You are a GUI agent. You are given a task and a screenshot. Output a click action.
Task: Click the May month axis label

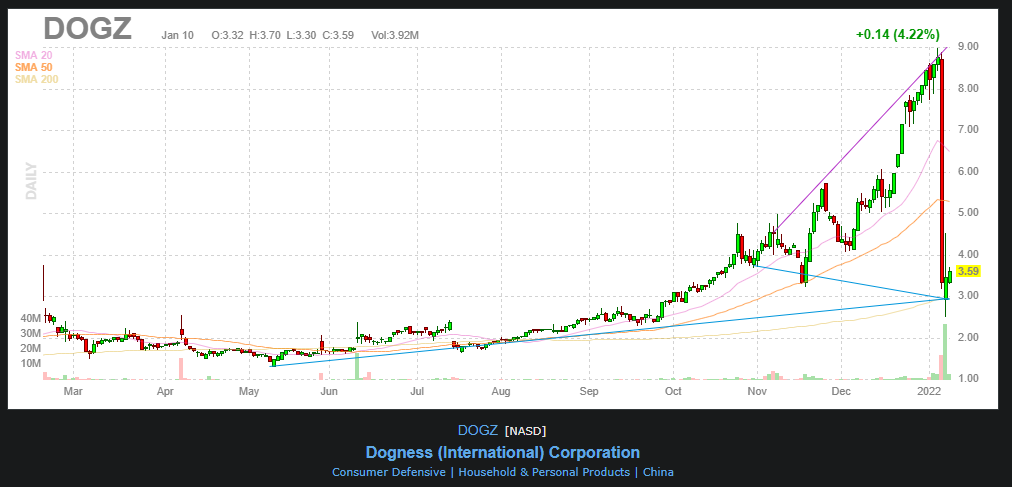[248, 391]
